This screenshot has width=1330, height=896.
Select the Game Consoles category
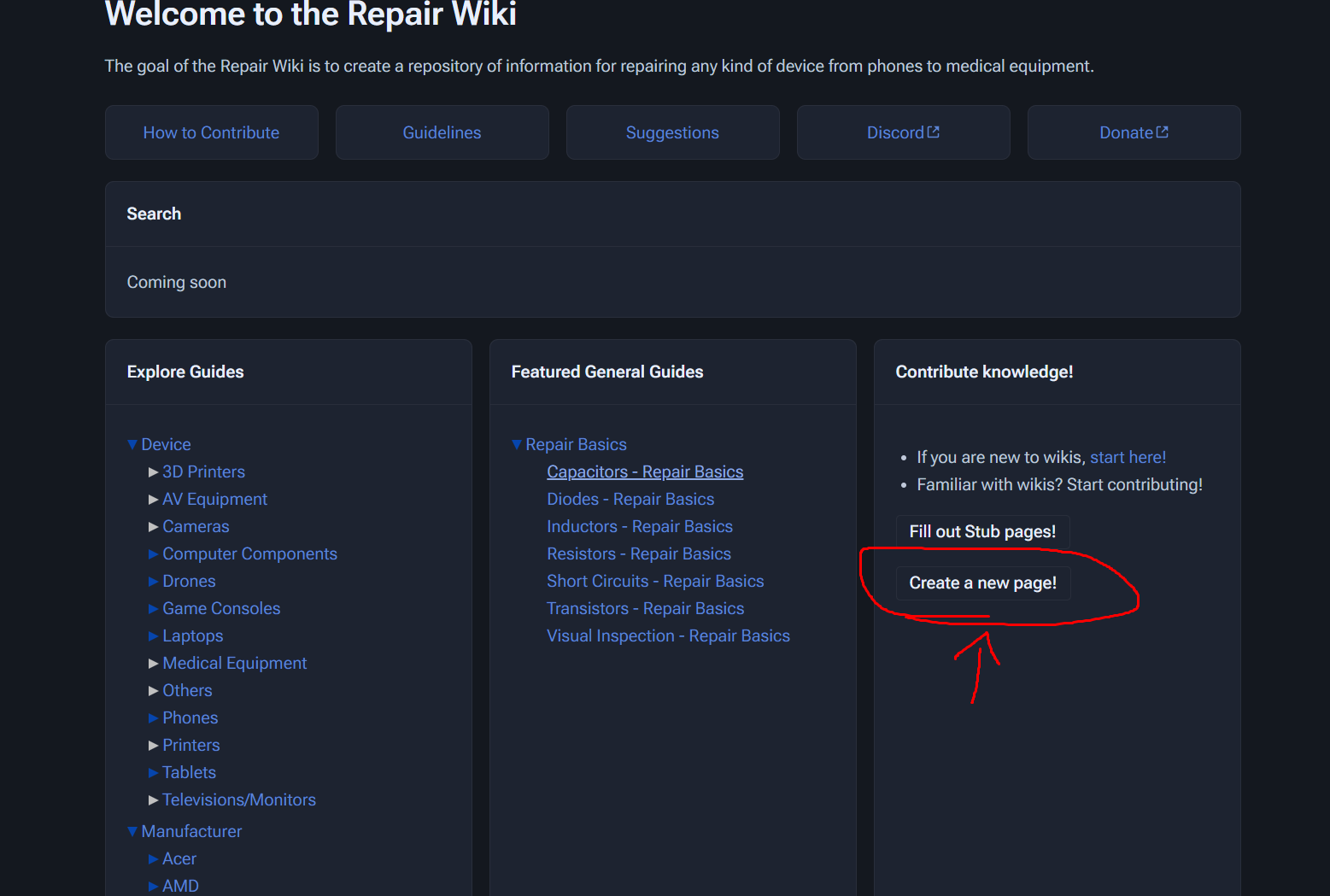[221, 608]
